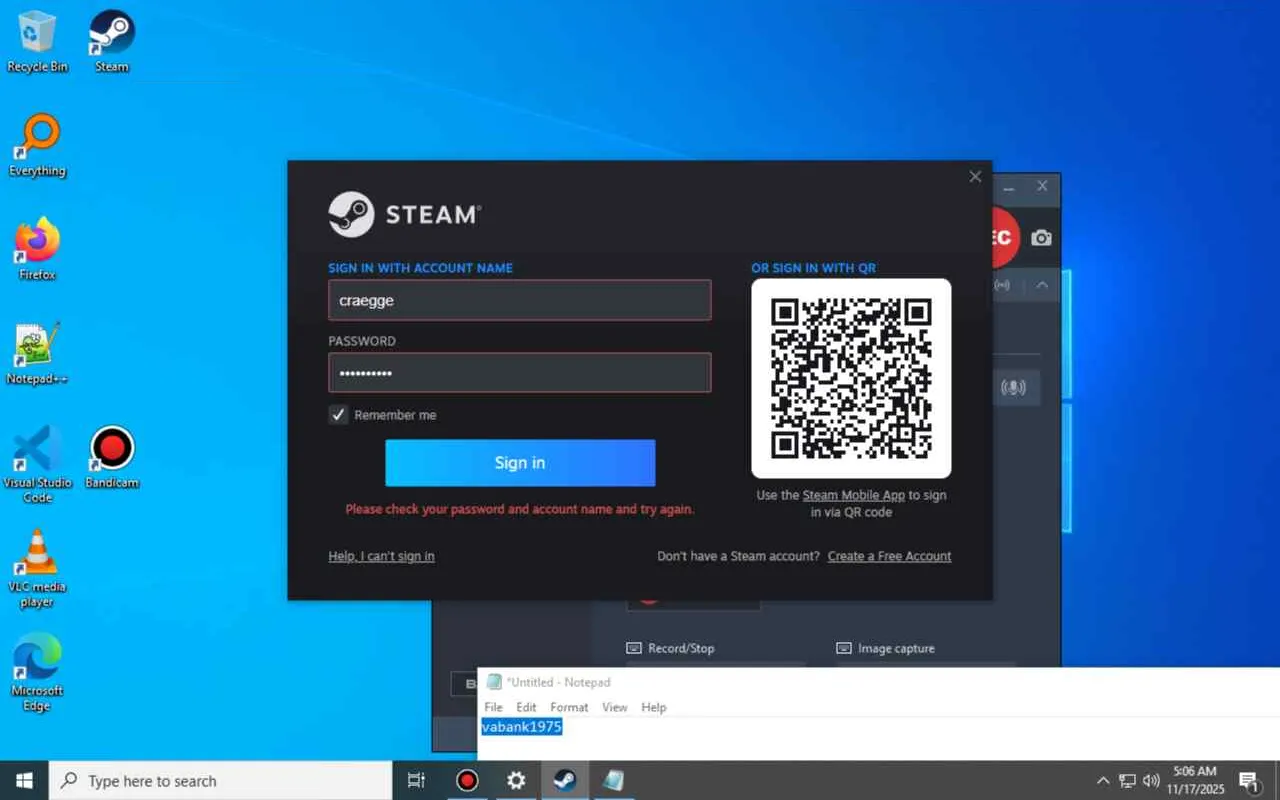Close the Steam sign-in dialog
This screenshot has height=800, width=1280.
point(975,177)
